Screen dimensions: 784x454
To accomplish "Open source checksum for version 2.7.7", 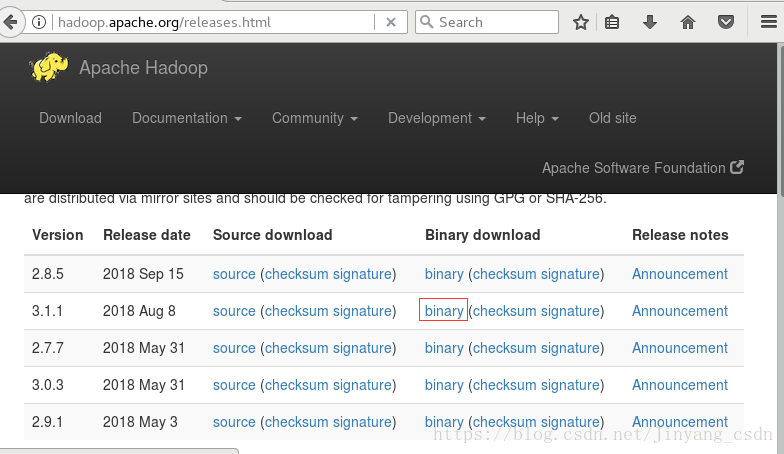I will click(x=296, y=348).
